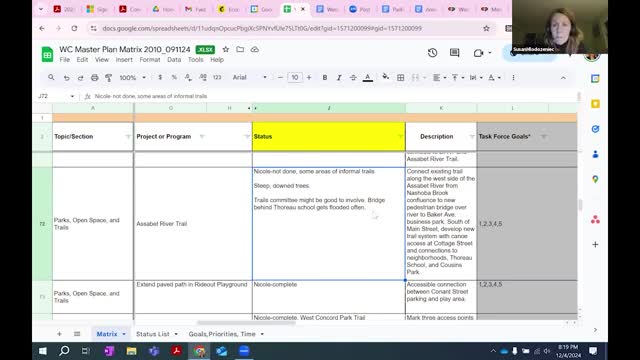
Task: Toggle italic formatting
Action: (x=339, y=78)
